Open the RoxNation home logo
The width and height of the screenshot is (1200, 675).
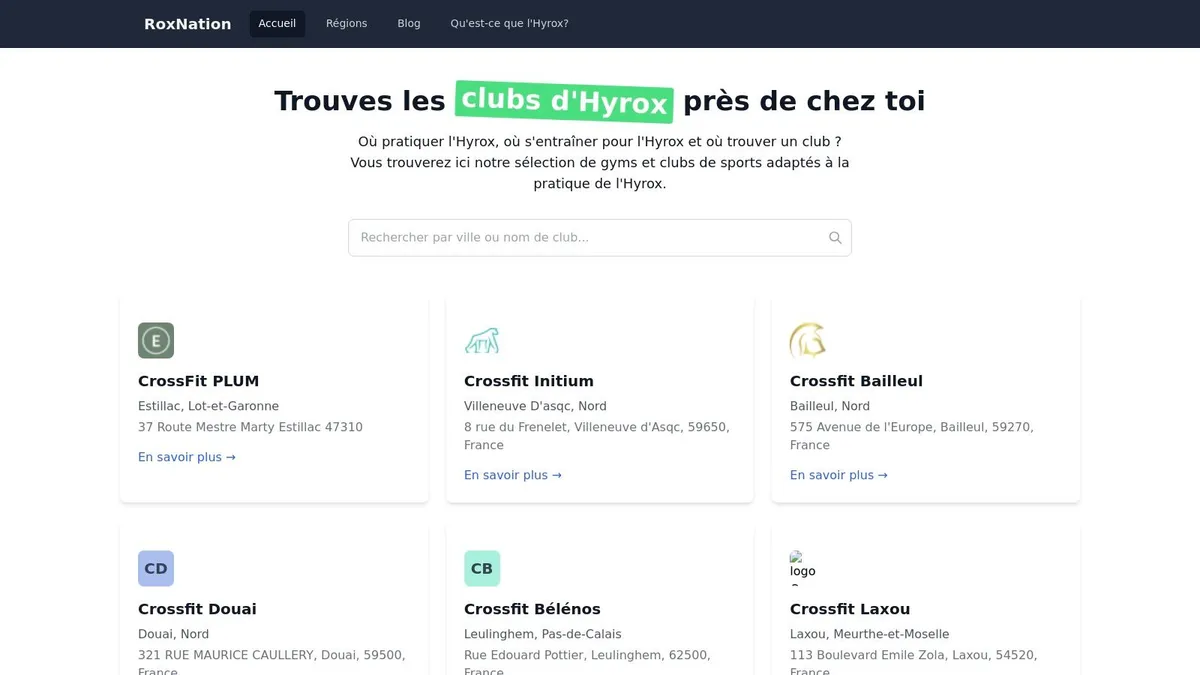tap(187, 24)
